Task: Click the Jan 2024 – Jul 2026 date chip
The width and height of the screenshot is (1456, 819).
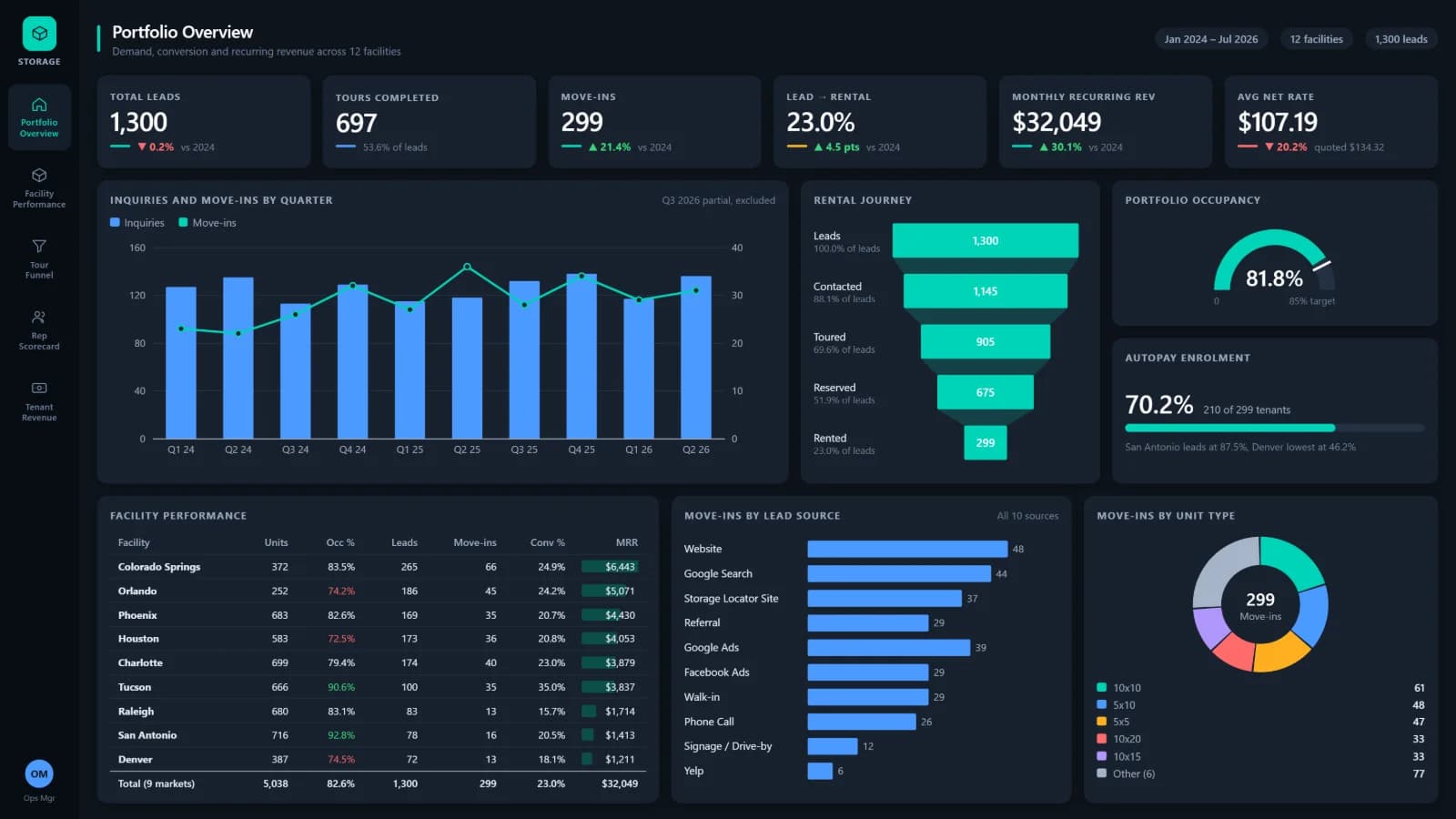Action: tap(1211, 39)
